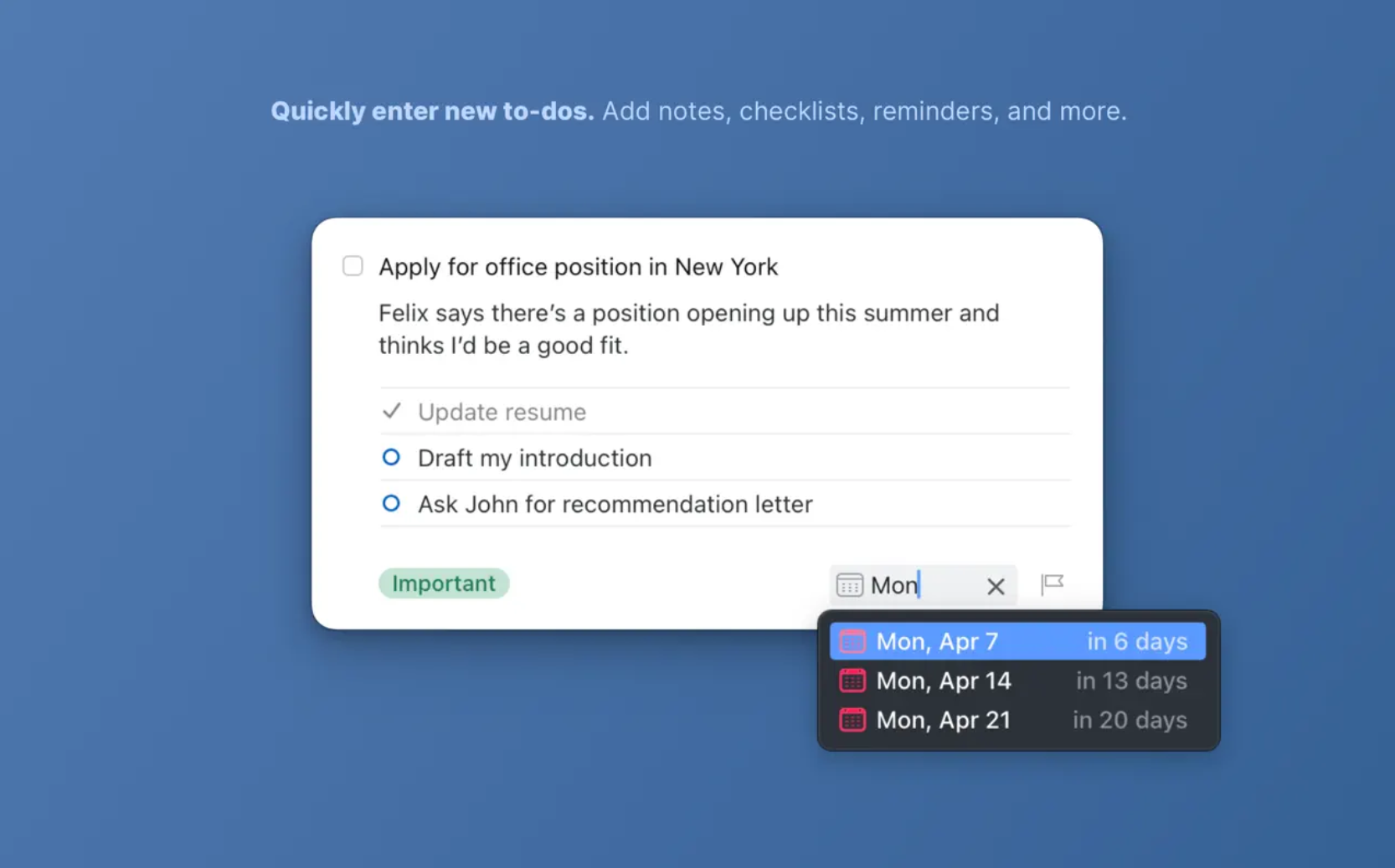Click red calendar icon next to Apr 21

pyautogui.click(x=852, y=720)
